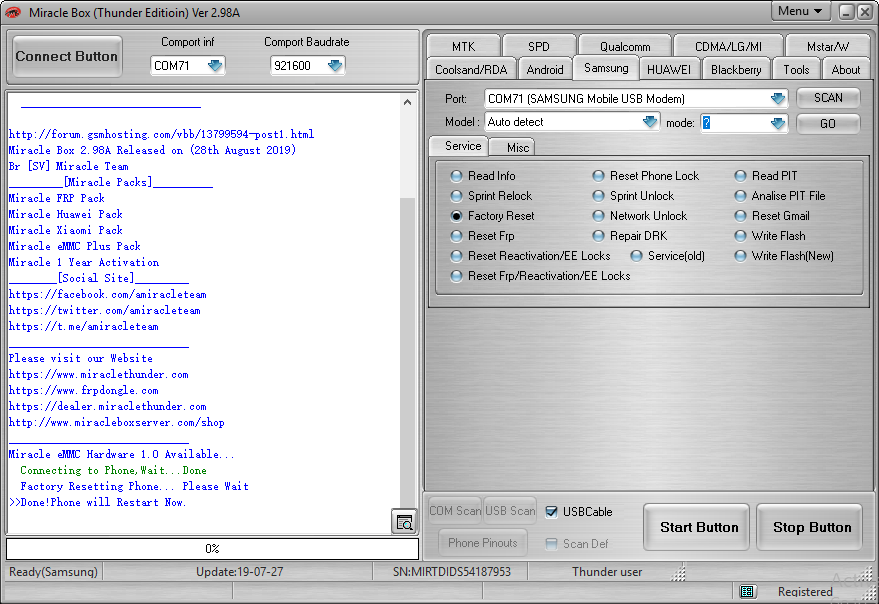This screenshot has height=604, width=879.
Task: Click the https://www.miraclethunder.com log line
Action: 99,375
